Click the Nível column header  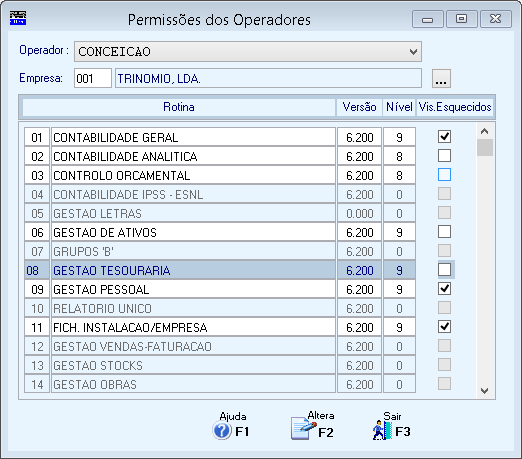pyautogui.click(x=399, y=107)
